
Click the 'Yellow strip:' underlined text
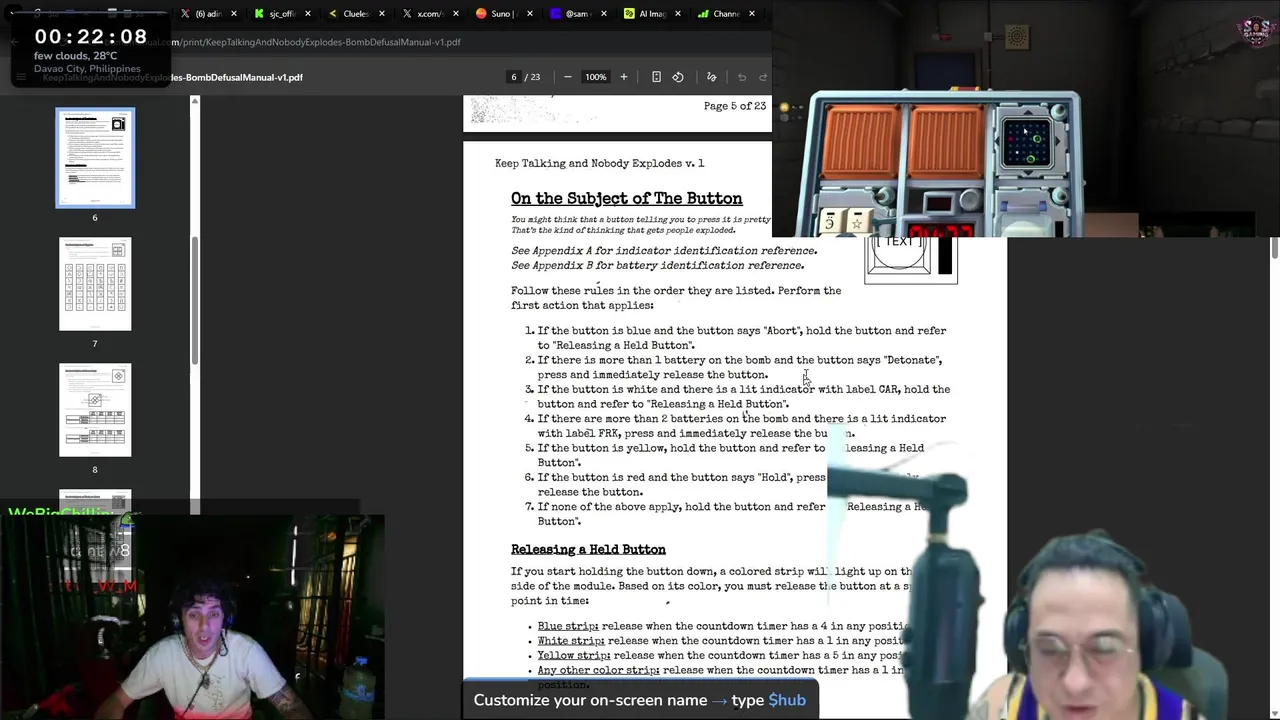coord(574,656)
